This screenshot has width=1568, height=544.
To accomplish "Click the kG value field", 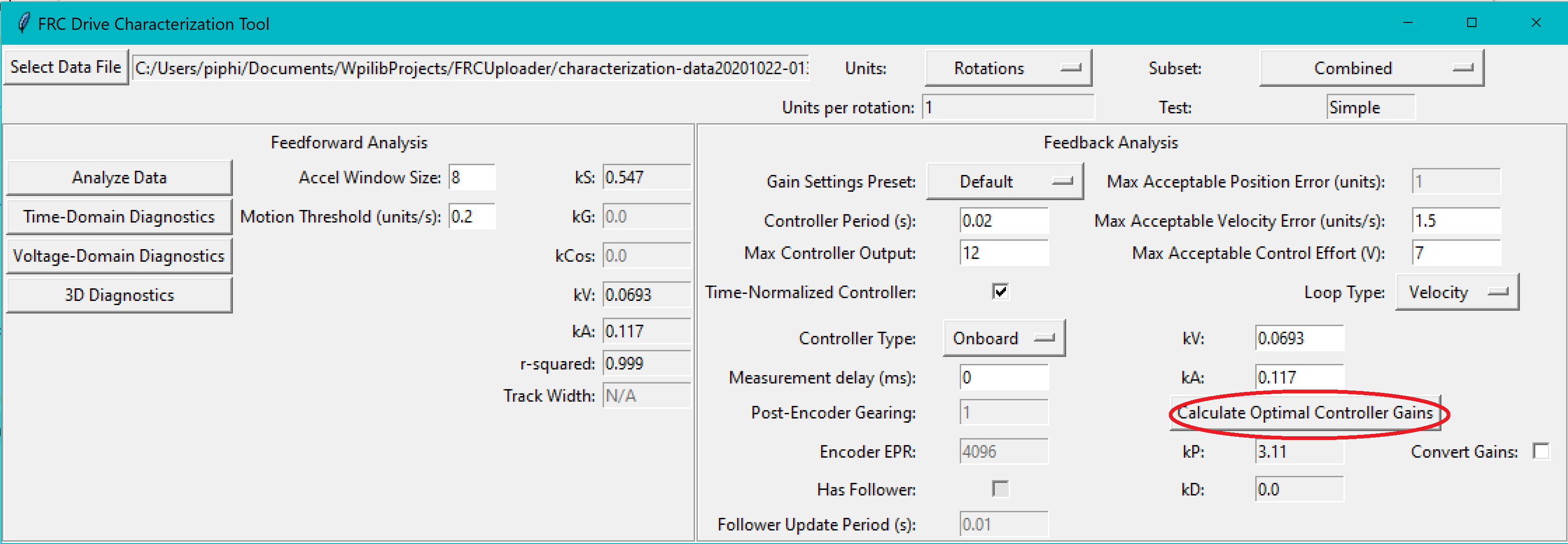I will click(647, 216).
